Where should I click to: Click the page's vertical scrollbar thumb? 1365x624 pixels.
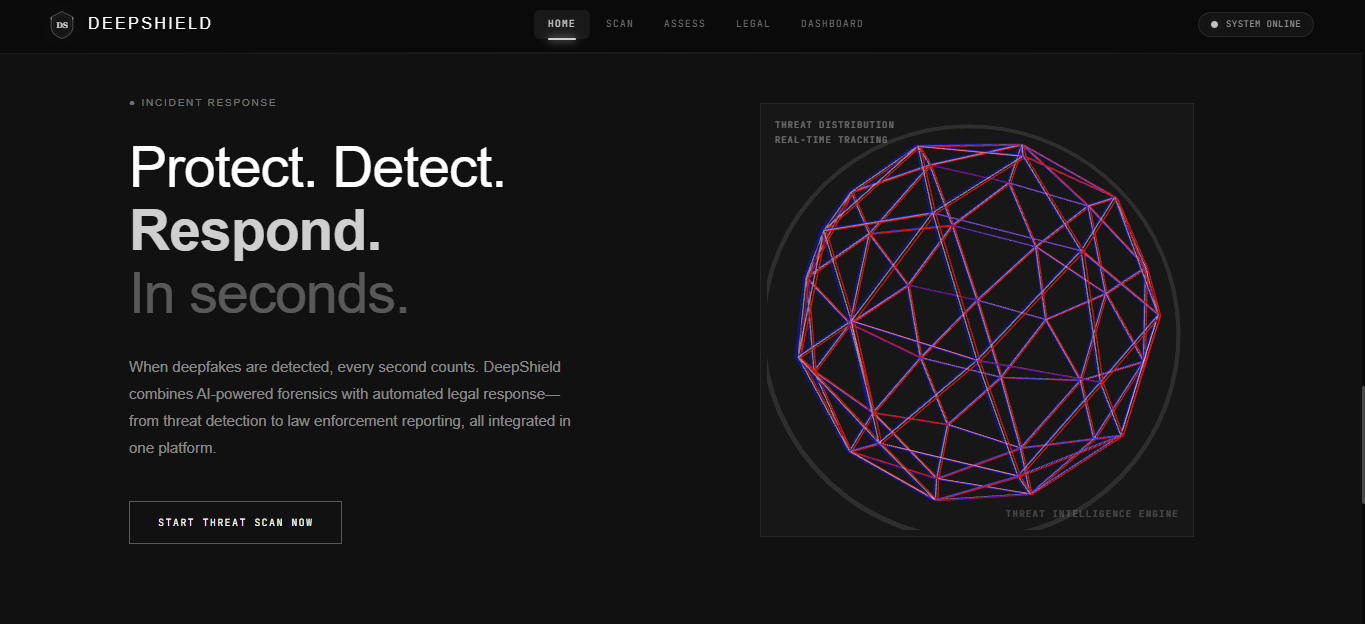(x=1361, y=445)
